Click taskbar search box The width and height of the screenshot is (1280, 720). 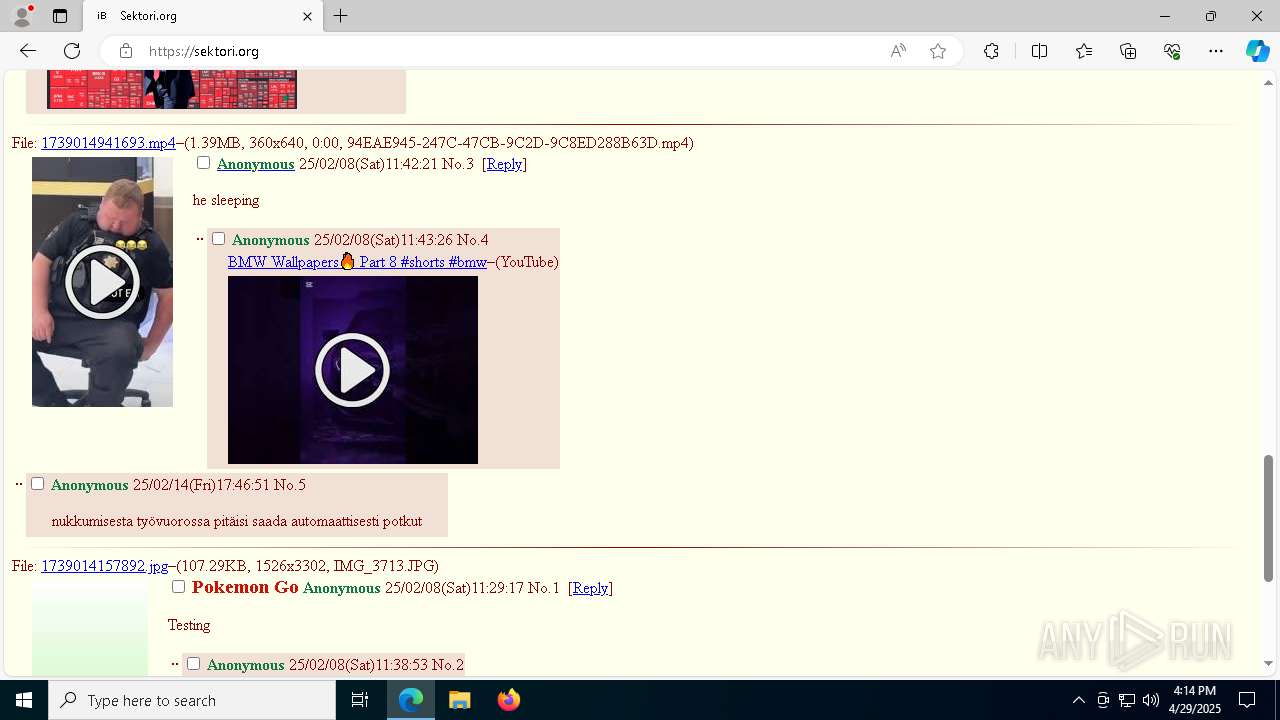(x=192, y=700)
